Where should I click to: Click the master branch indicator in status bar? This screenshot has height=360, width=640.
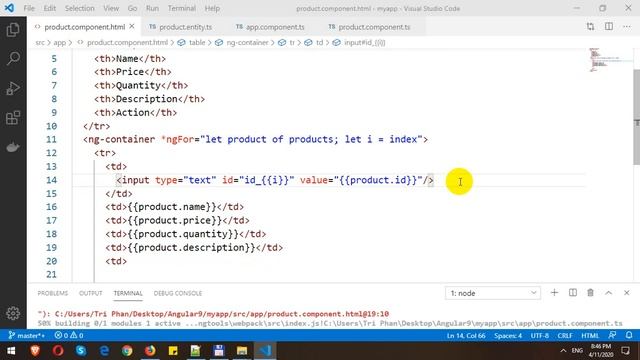(27, 336)
